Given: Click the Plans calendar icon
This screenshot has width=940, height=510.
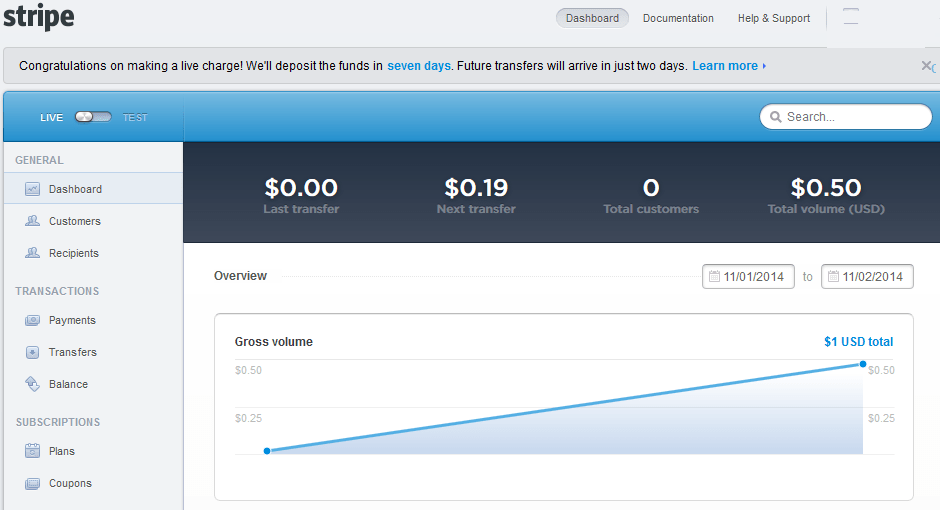Looking at the screenshot, I should 32,451.
